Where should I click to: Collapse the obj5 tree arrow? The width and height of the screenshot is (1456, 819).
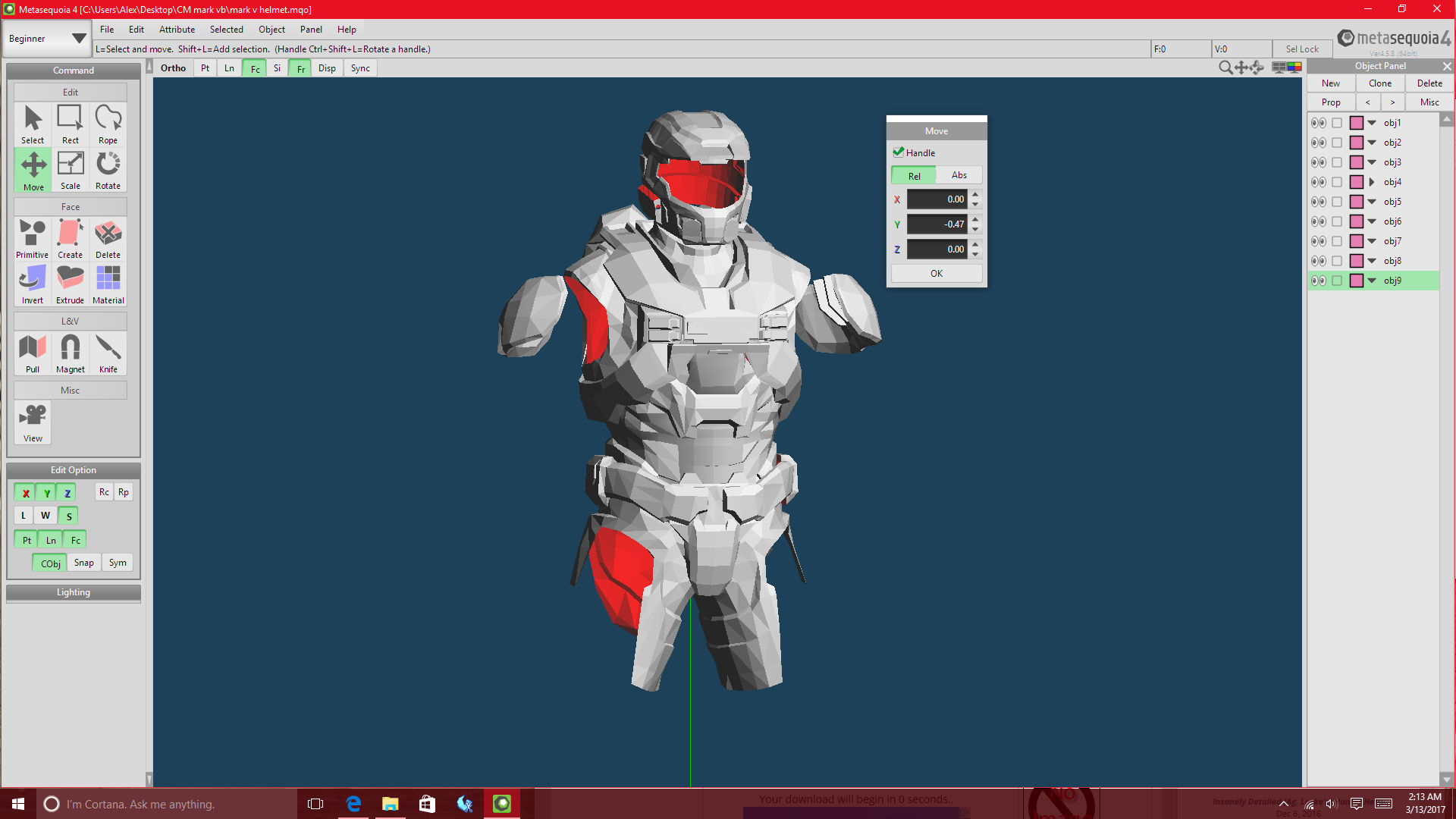[x=1372, y=202]
